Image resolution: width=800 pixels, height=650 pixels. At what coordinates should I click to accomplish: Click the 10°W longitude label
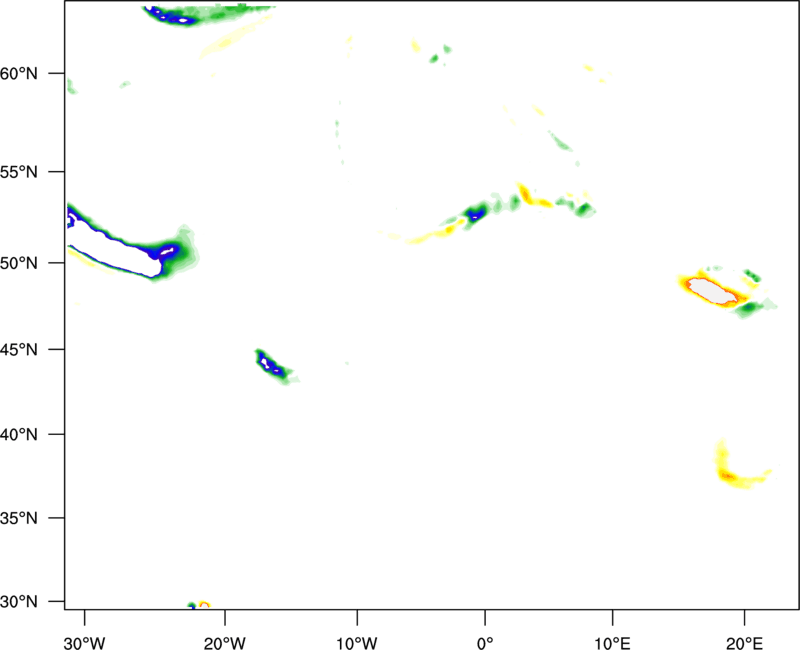[357, 643]
